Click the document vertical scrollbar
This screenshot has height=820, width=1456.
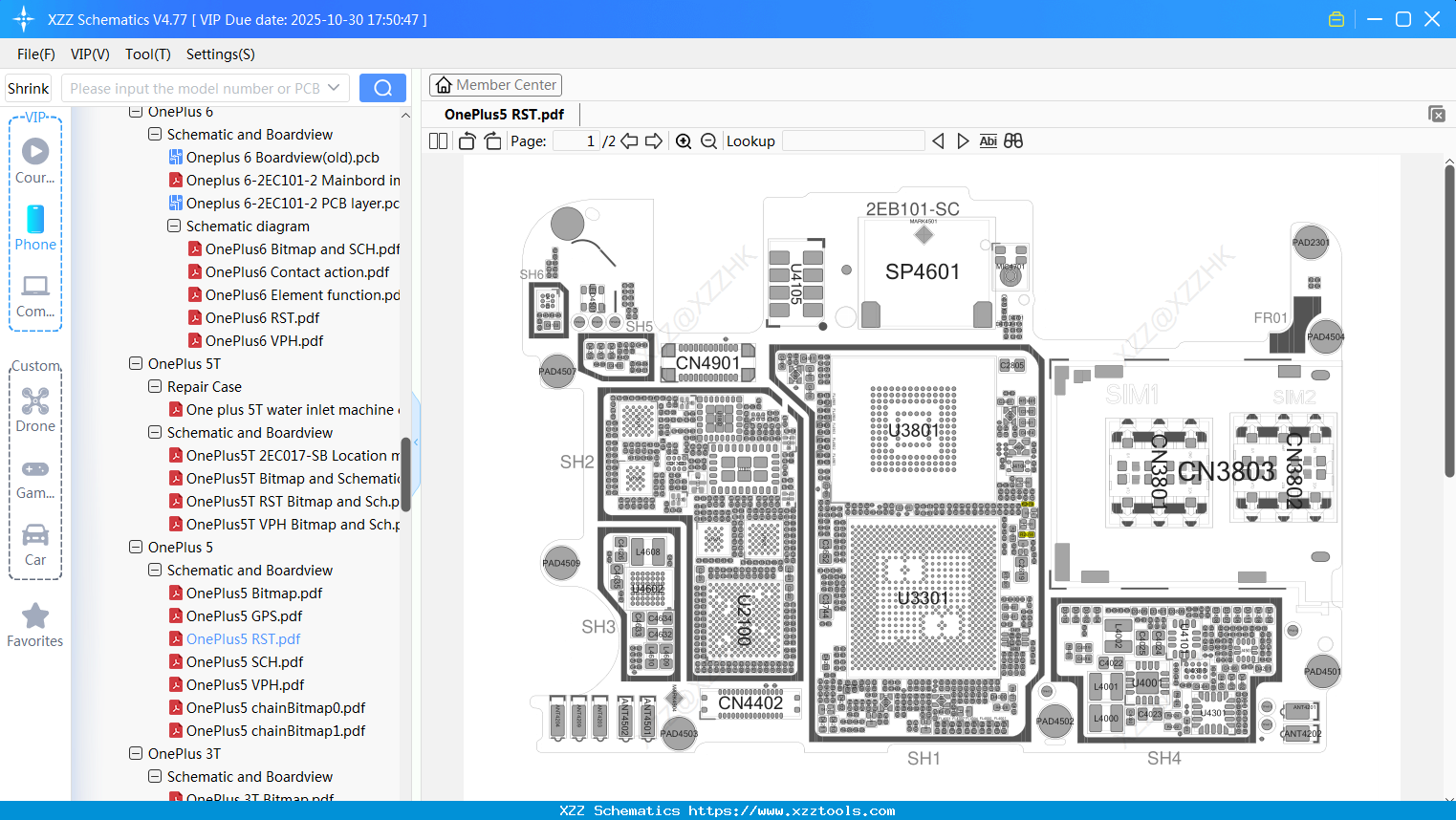(x=1449, y=320)
